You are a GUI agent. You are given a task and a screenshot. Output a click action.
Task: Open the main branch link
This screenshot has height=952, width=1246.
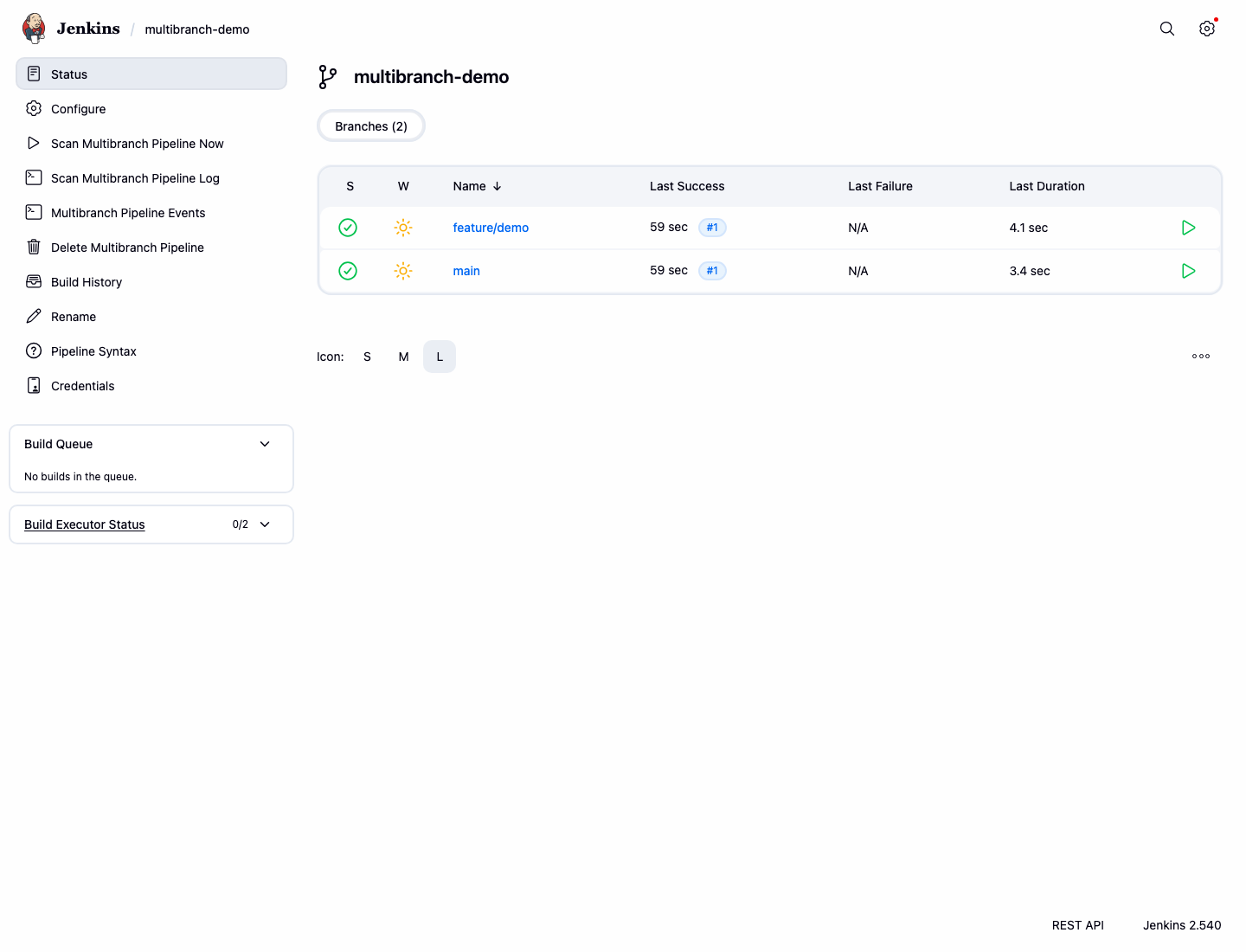(466, 271)
